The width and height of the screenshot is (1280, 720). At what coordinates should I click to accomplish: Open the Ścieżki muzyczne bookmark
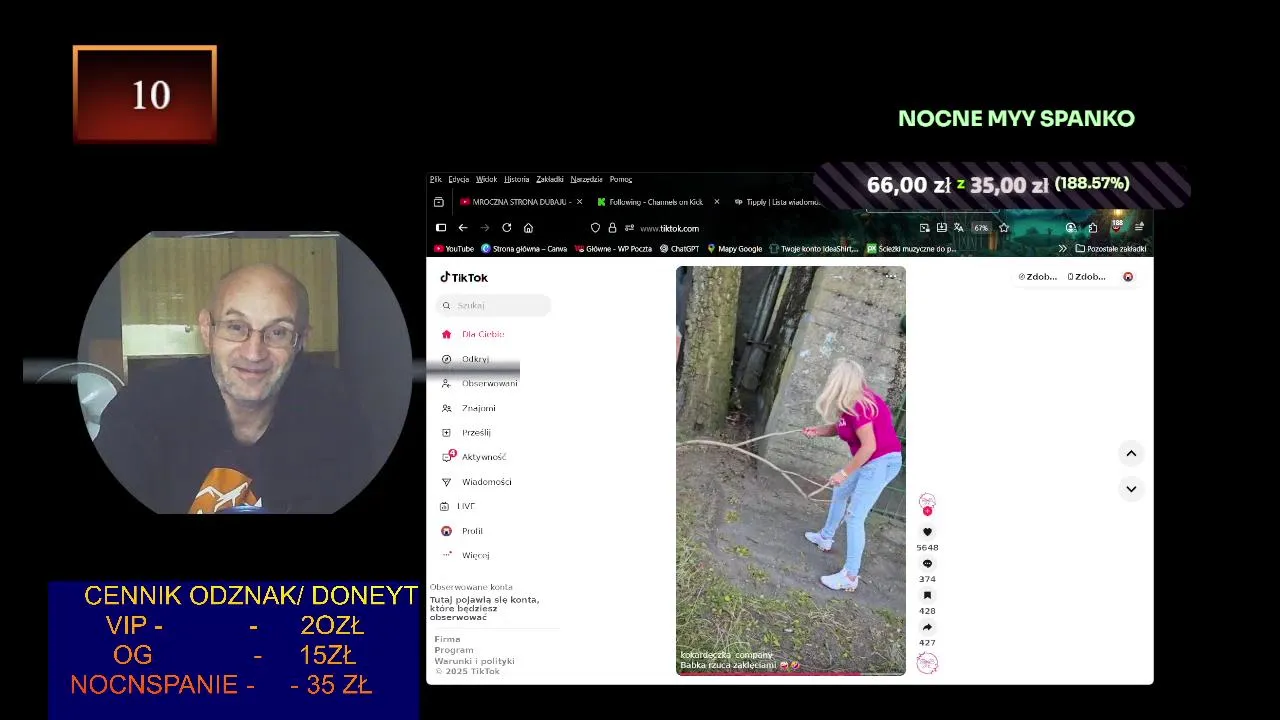(x=911, y=249)
